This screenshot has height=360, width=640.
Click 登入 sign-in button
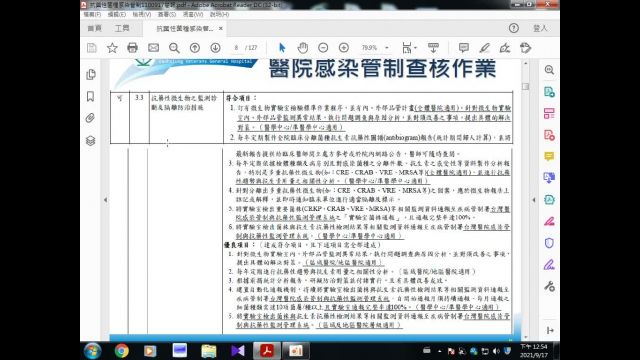click(x=540, y=28)
